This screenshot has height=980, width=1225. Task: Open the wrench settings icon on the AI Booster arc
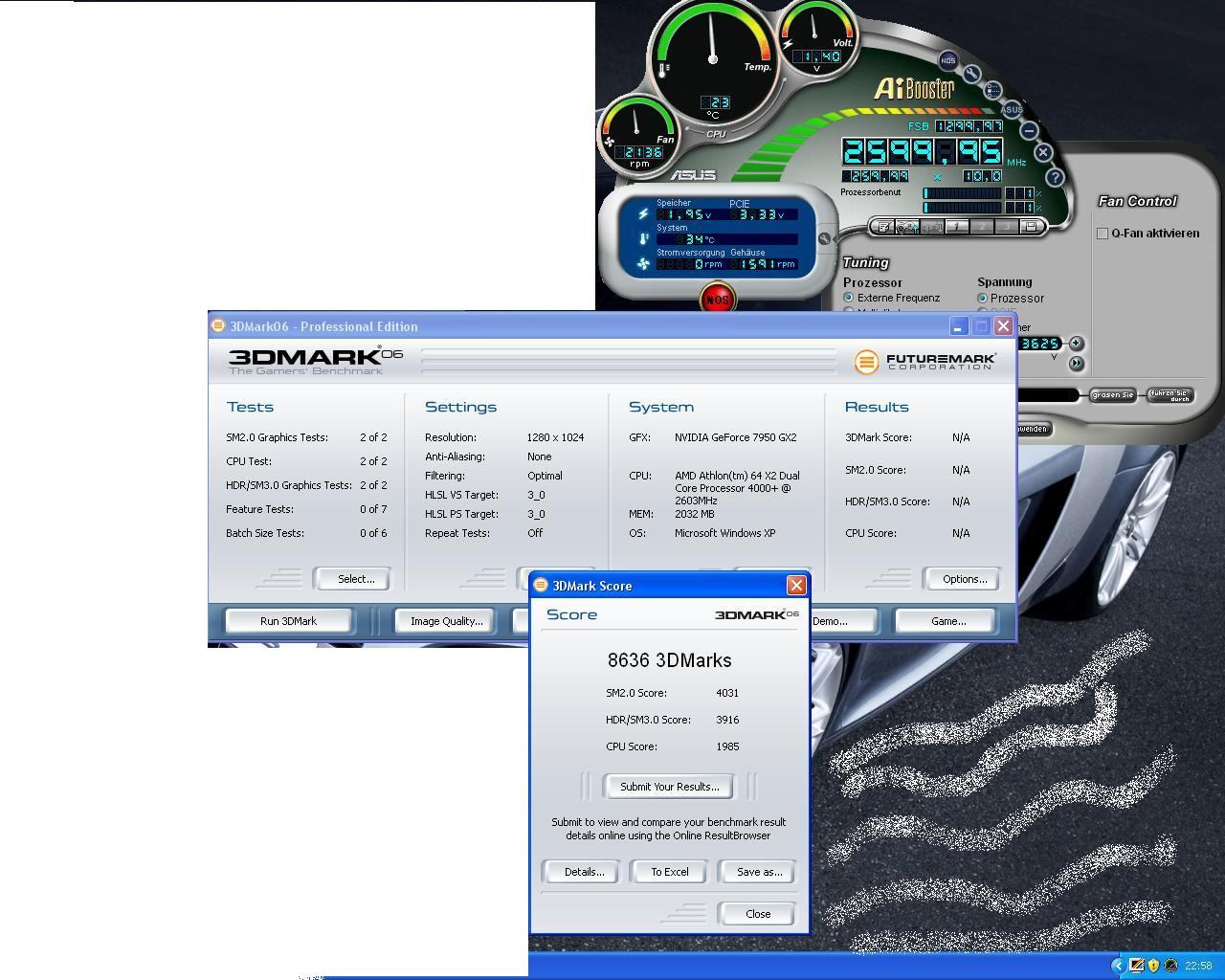(x=971, y=74)
